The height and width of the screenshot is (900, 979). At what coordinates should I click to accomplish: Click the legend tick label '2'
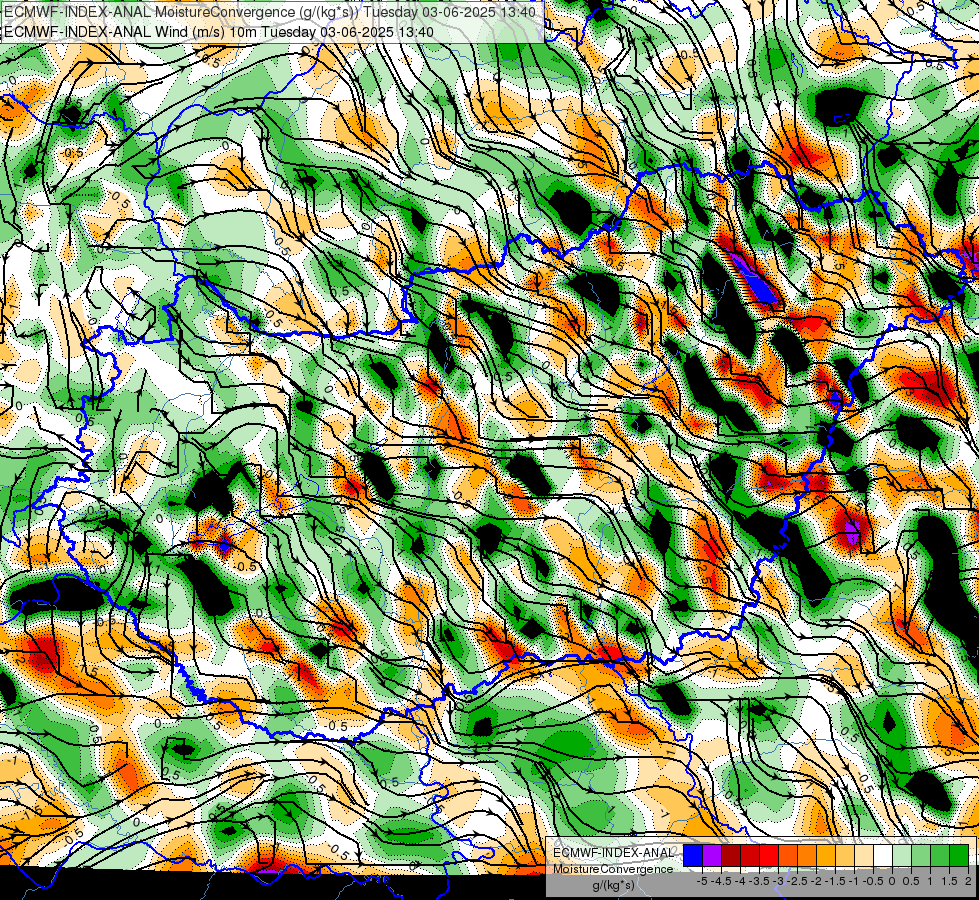[x=968, y=881]
